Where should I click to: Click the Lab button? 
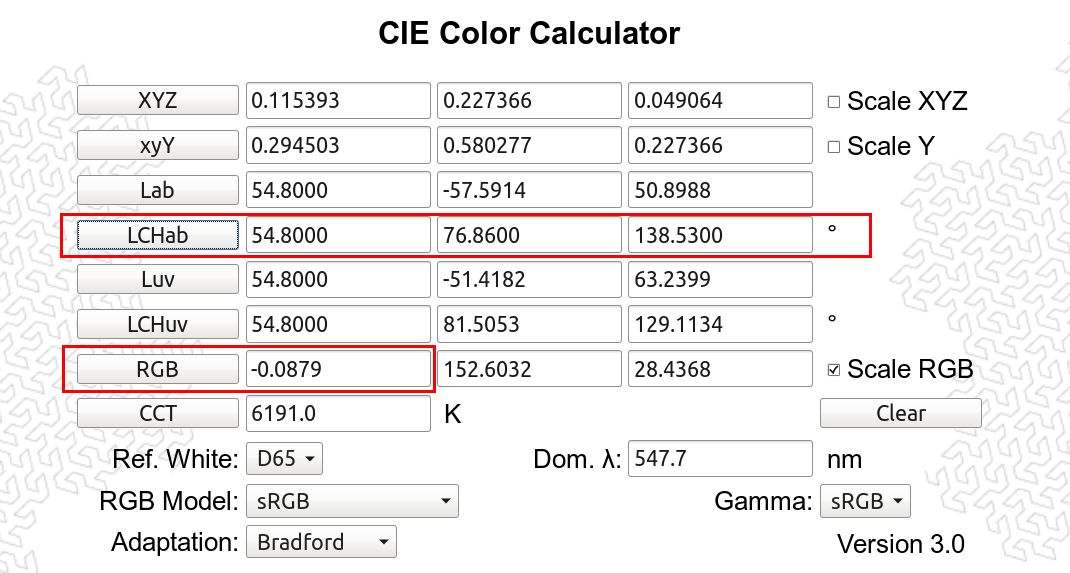pyautogui.click(x=158, y=190)
